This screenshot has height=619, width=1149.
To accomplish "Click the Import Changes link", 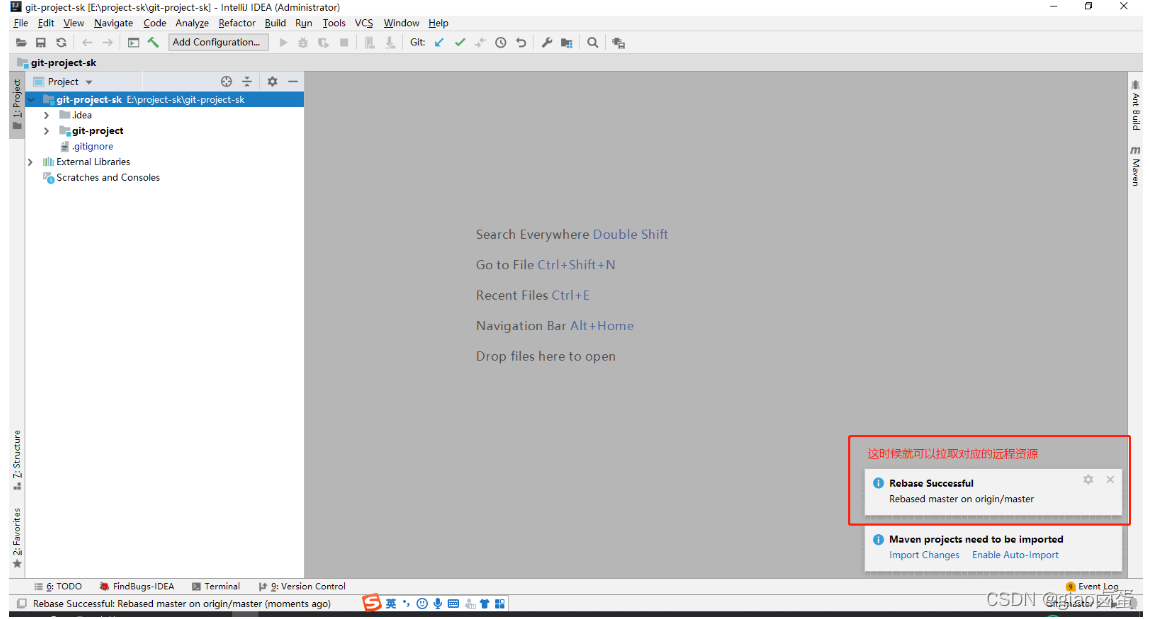I will [924, 555].
